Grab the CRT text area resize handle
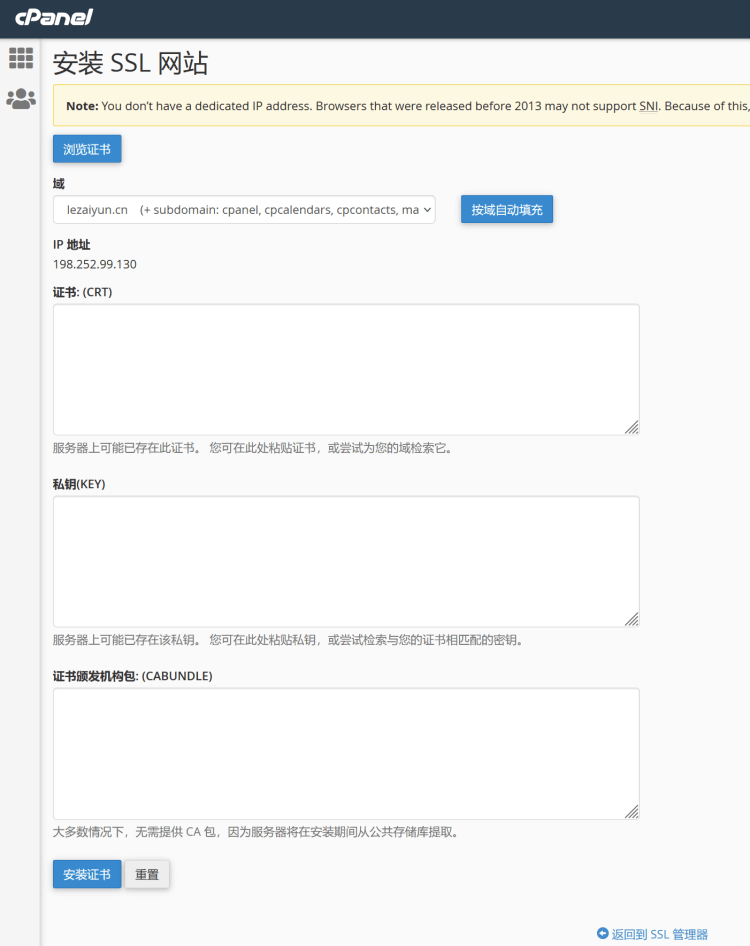 click(x=632, y=427)
